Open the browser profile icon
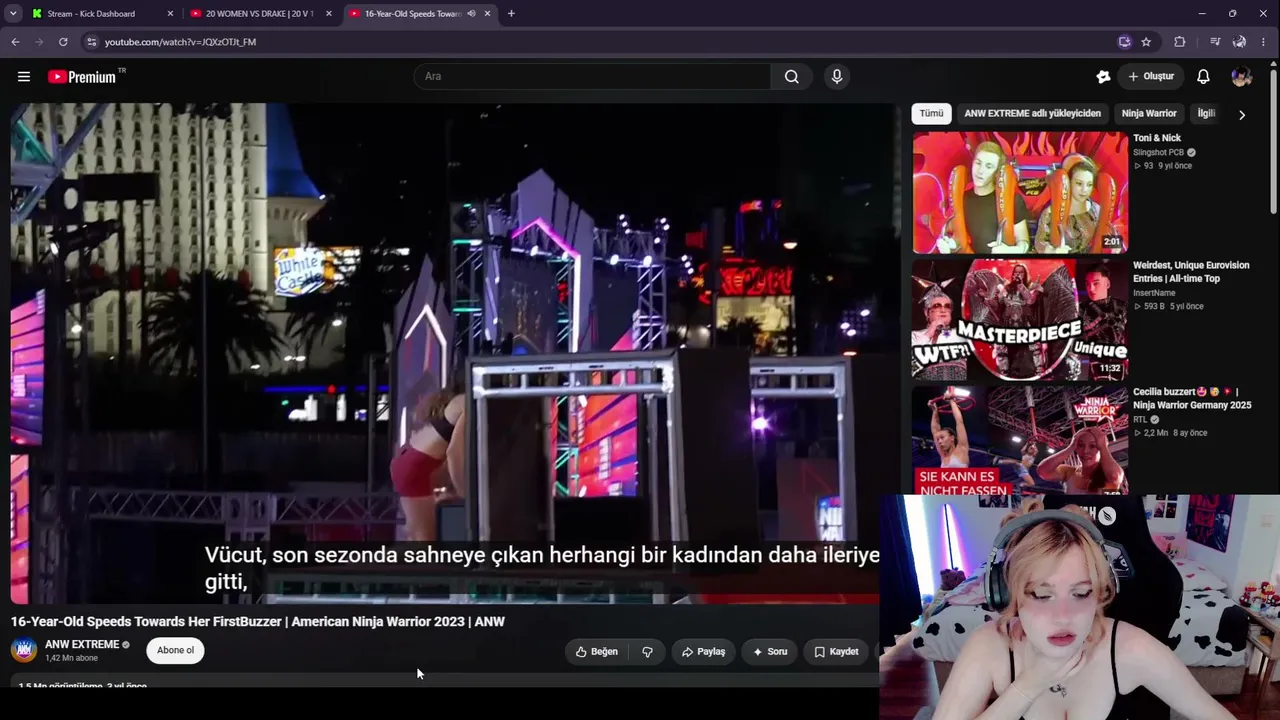Image resolution: width=1280 pixels, height=720 pixels. [1239, 42]
